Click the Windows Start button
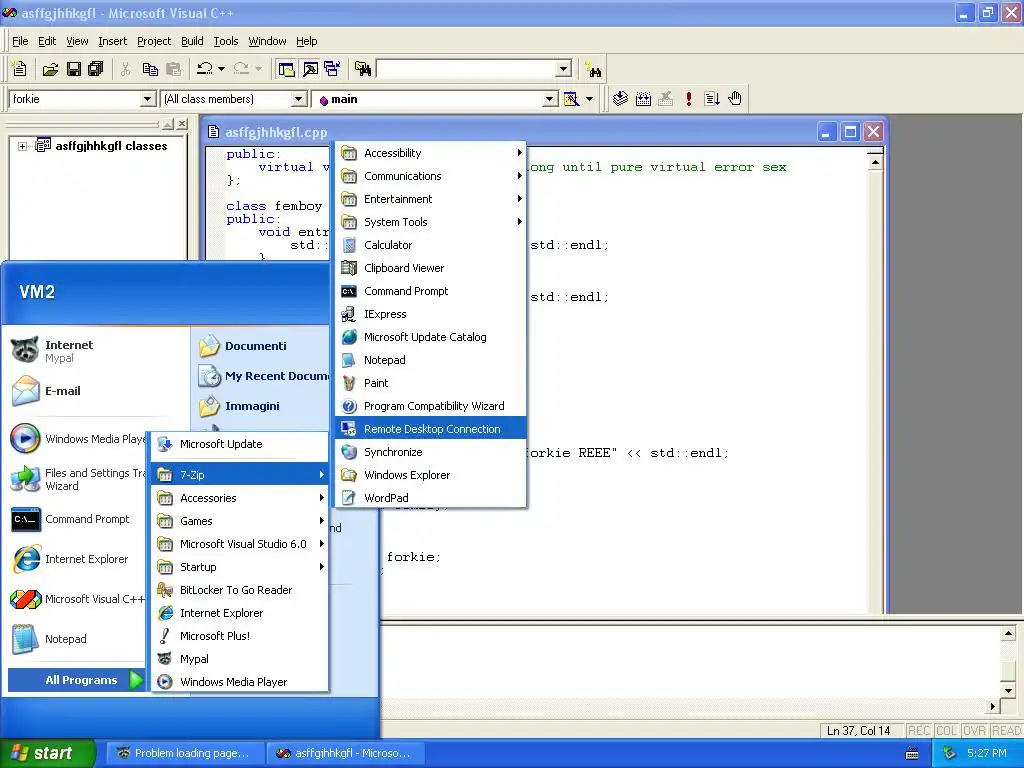1024x768 pixels. [x=47, y=753]
